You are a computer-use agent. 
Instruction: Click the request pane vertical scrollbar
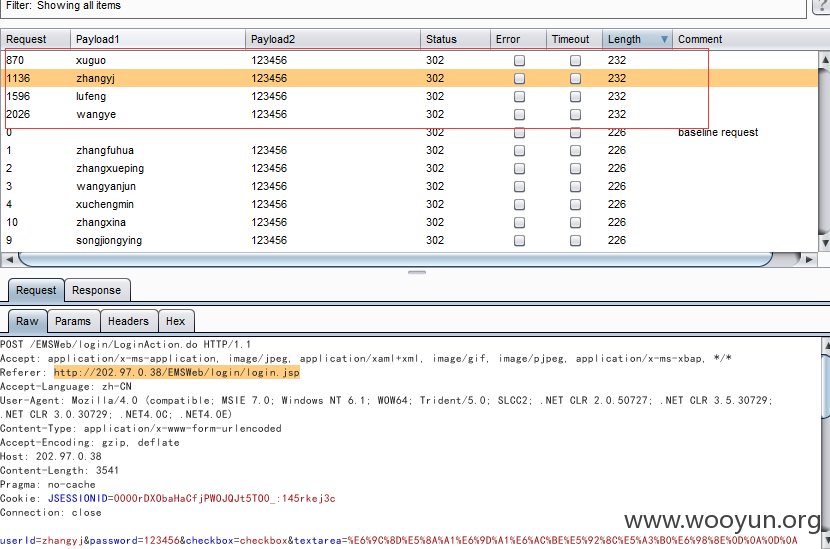825,386
